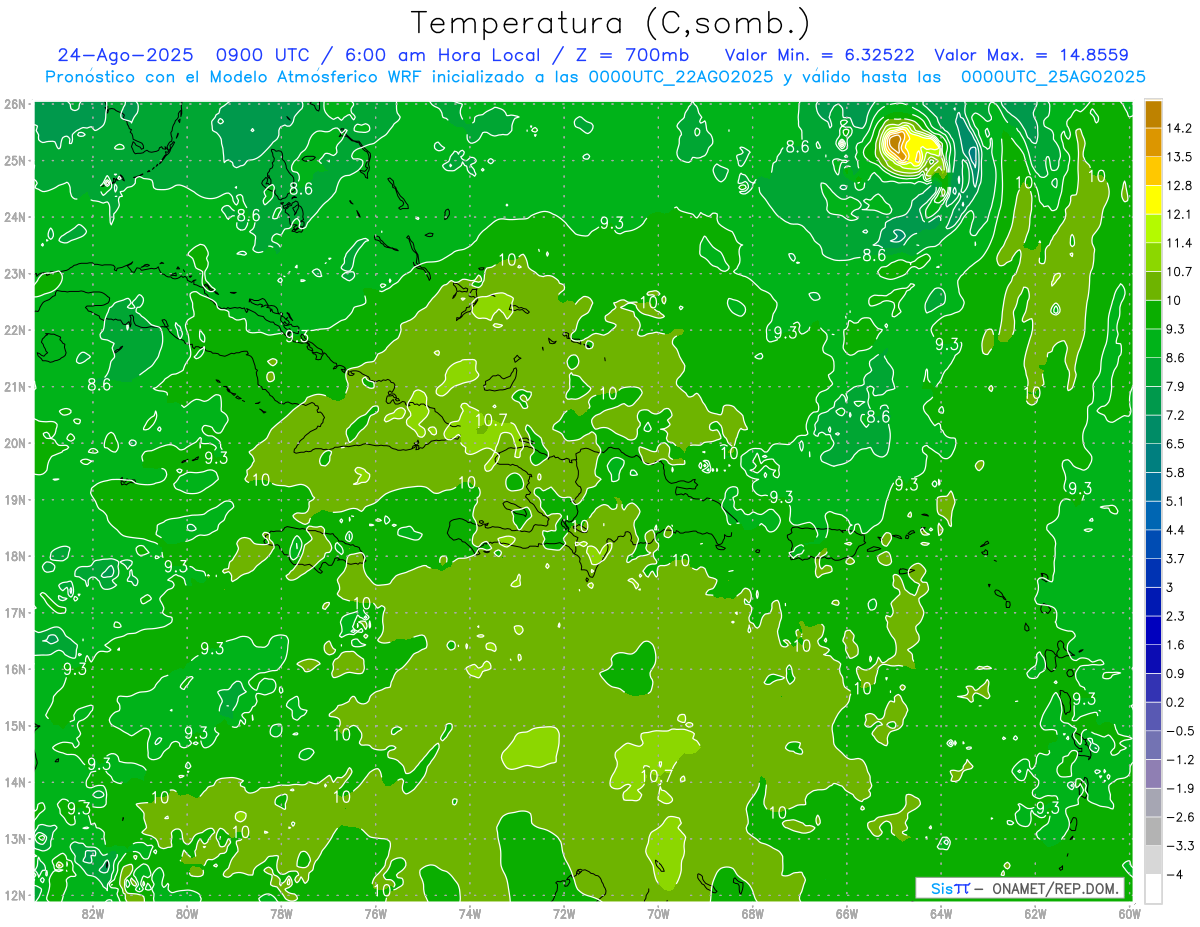Image resolution: width=1200 pixels, height=927 pixels.
Task: Click the "0.2" legend label
Action: 1175,702
